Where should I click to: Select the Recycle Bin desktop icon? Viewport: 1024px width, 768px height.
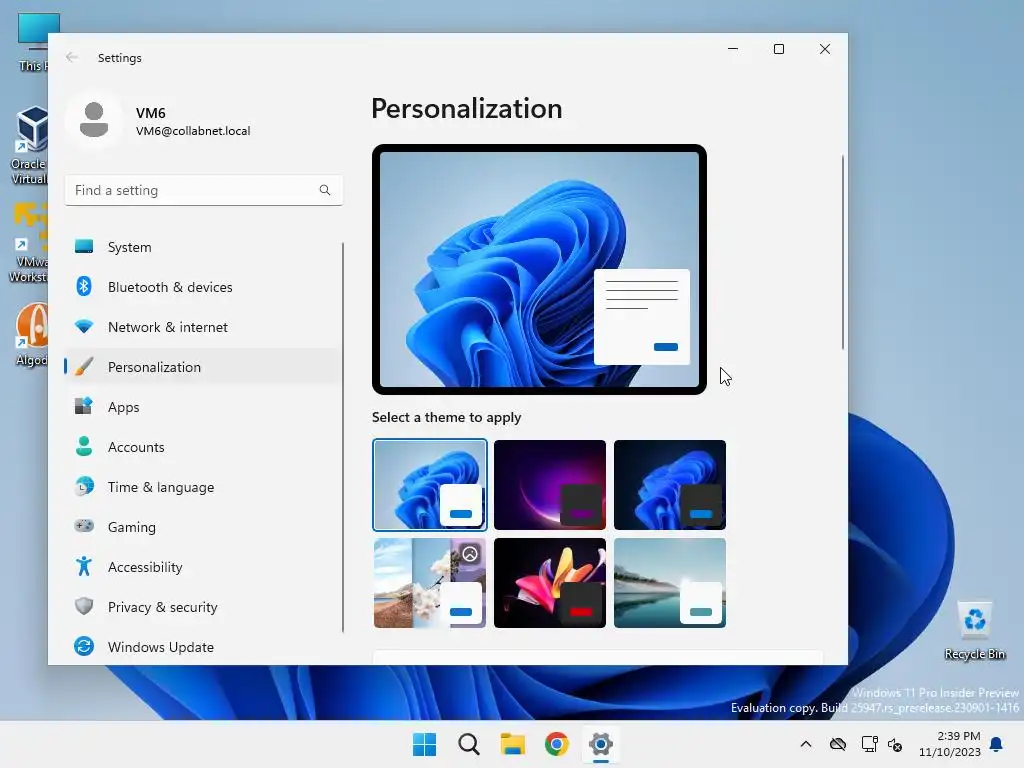pyautogui.click(x=975, y=630)
